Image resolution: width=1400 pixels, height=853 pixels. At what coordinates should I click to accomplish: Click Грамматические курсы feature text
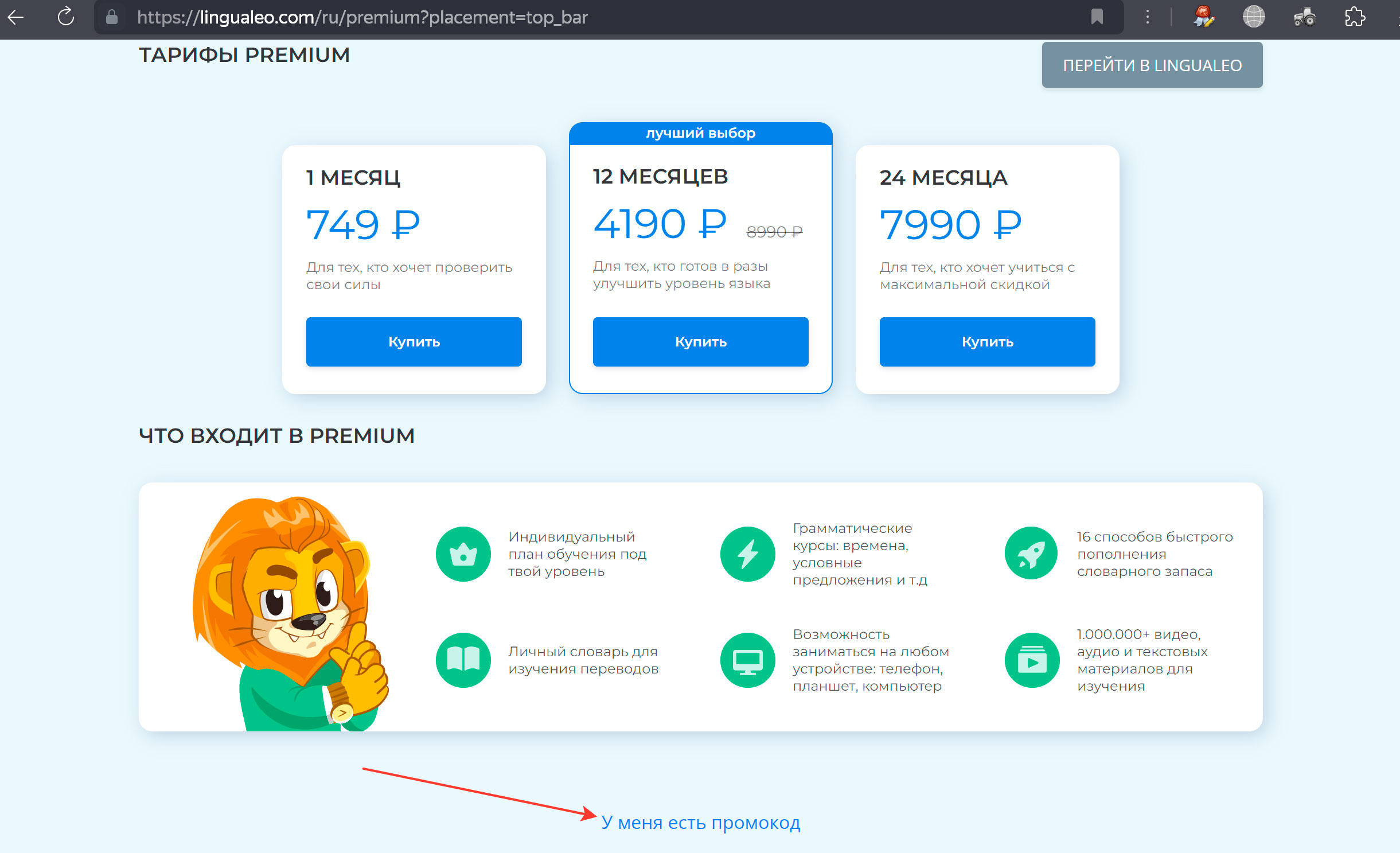tap(860, 554)
